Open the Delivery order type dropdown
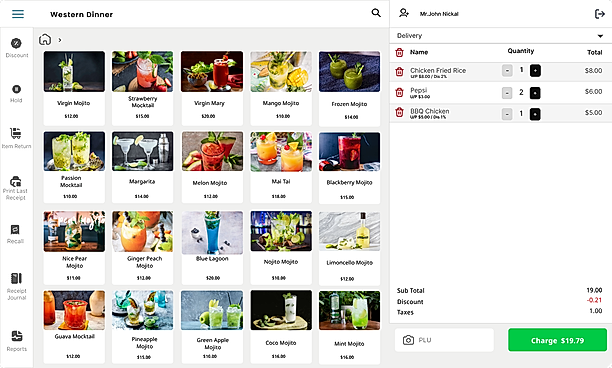The height and width of the screenshot is (368, 612). (x=501, y=36)
